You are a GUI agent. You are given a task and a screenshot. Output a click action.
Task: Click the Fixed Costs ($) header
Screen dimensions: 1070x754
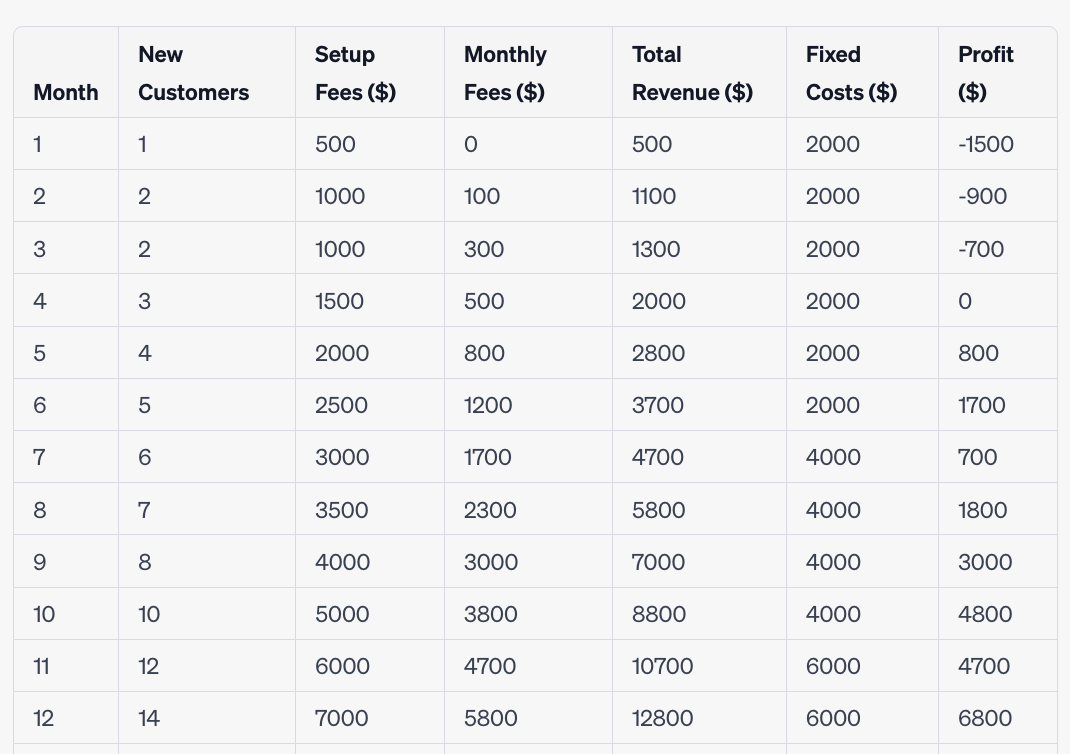(x=851, y=73)
